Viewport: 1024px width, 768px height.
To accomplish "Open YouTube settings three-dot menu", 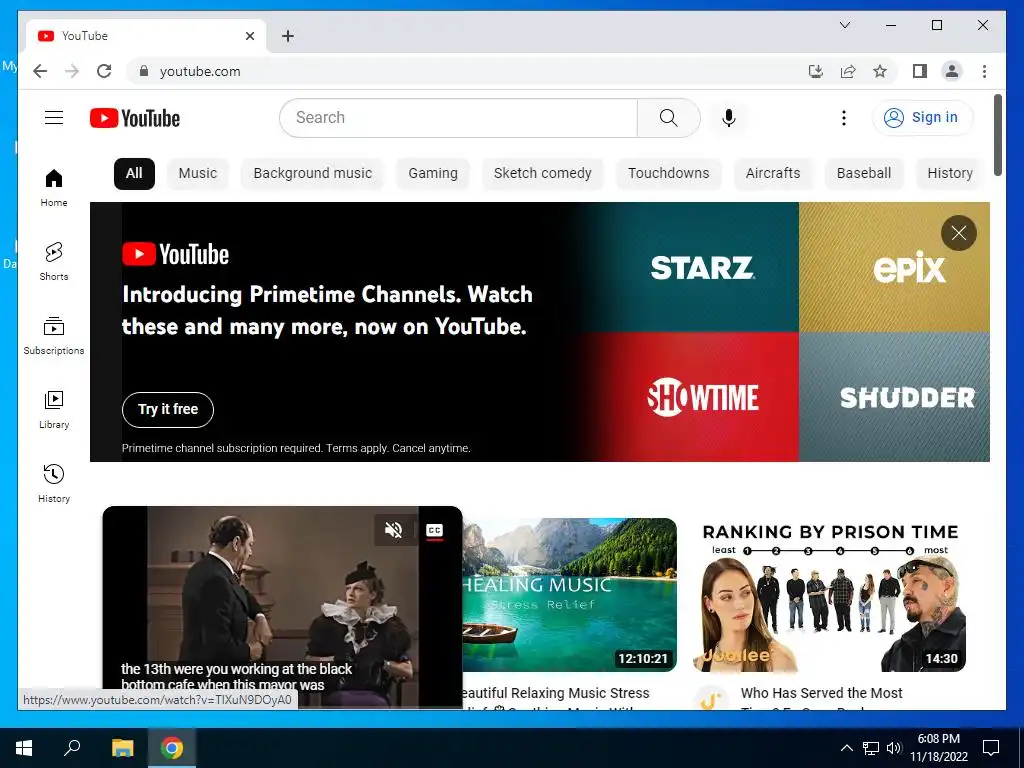I will coord(844,118).
